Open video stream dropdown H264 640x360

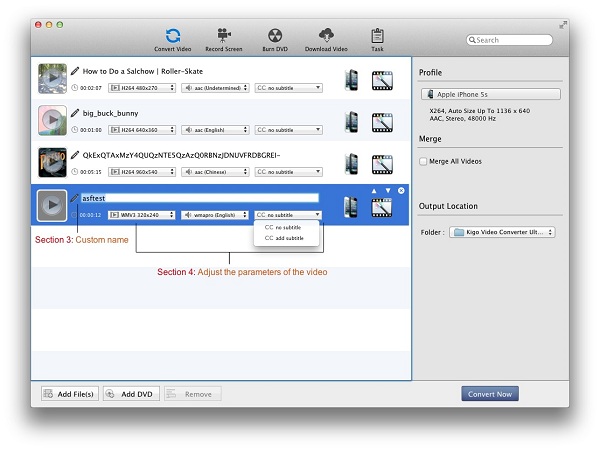coord(142,130)
